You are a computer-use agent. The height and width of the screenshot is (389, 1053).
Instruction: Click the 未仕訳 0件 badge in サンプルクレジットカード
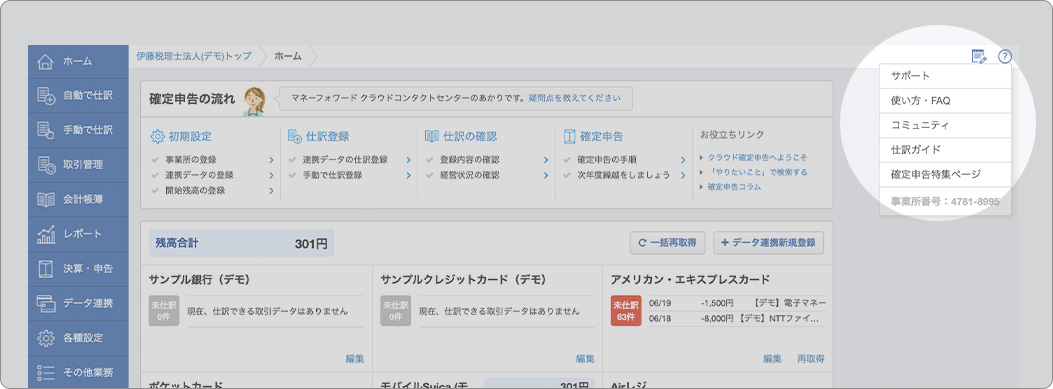coord(395,311)
